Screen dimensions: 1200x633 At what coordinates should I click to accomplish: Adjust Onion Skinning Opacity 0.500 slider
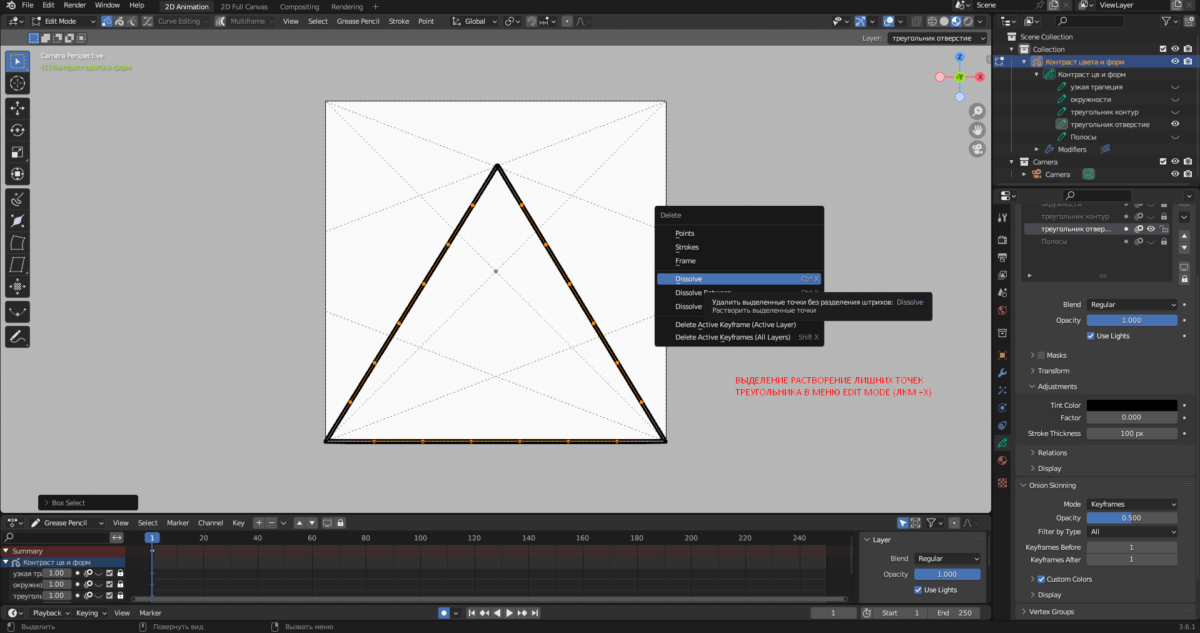pos(1132,518)
